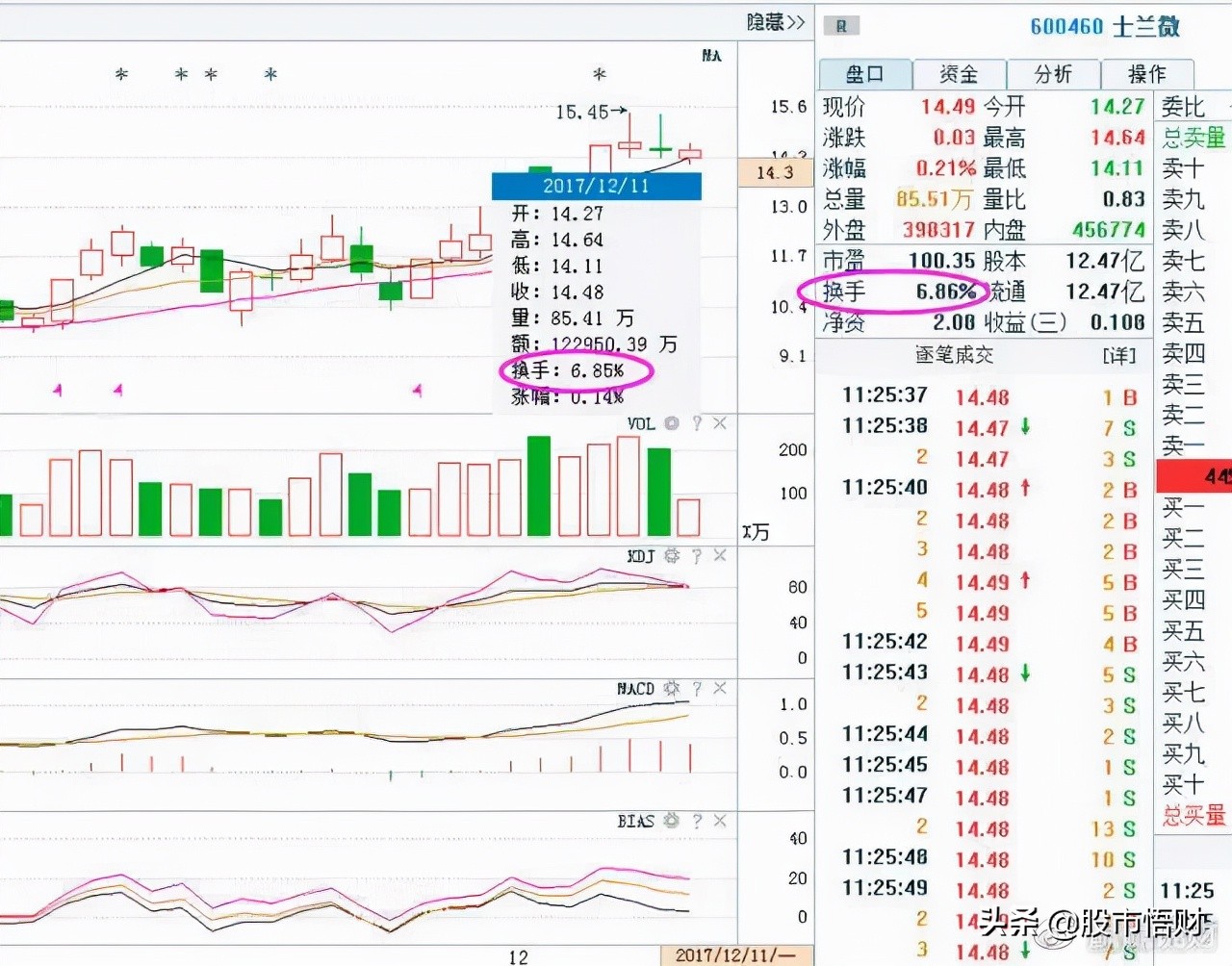The height and width of the screenshot is (966, 1232).
Task: Click the 14.3 price tag on axis
Action: [775, 172]
